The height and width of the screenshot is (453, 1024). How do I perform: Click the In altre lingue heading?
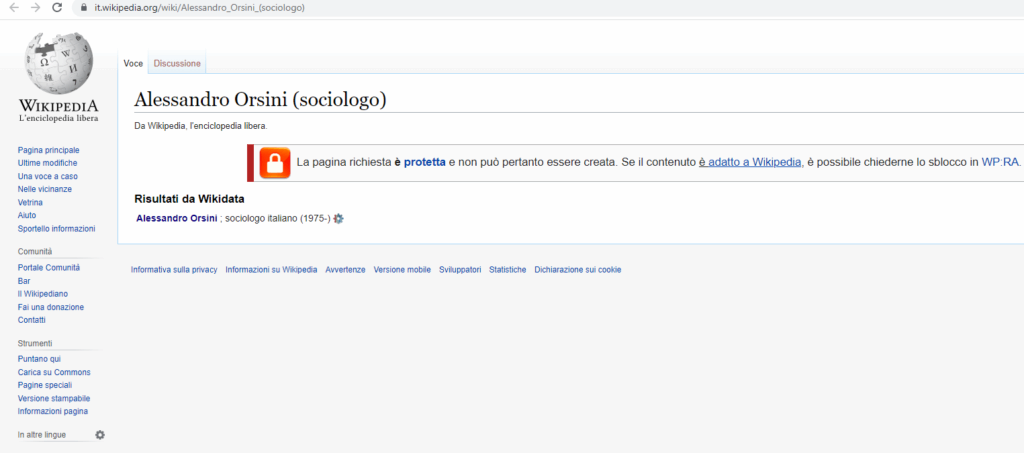pos(42,435)
